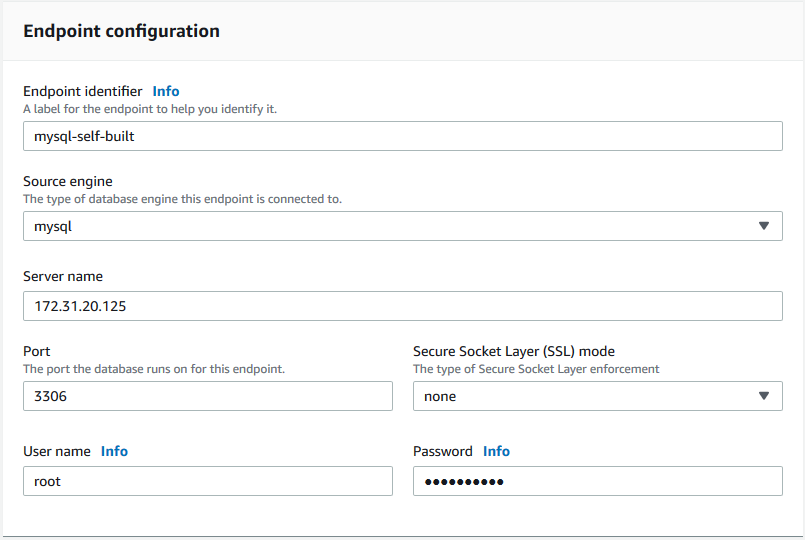Click the Port label text
Image resolution: width=805 pixels, height=540 pixels.
coord(37,351)
